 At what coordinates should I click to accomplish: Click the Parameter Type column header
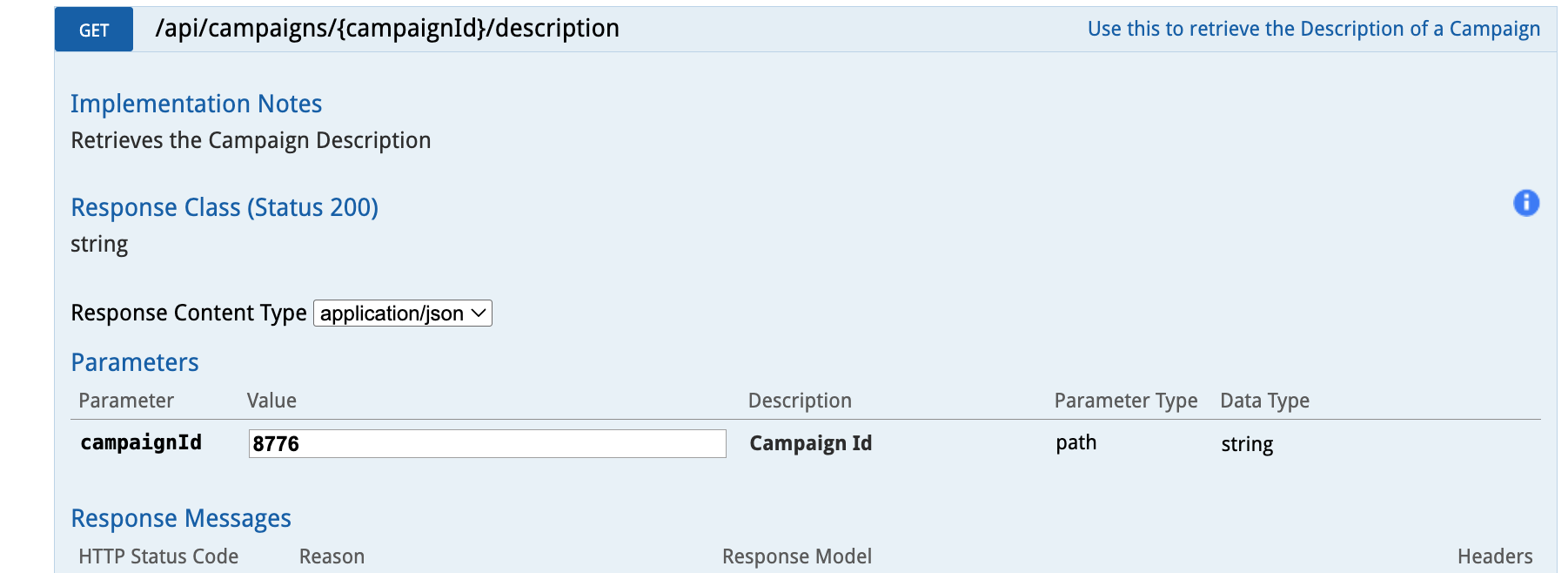[1125, 401]
